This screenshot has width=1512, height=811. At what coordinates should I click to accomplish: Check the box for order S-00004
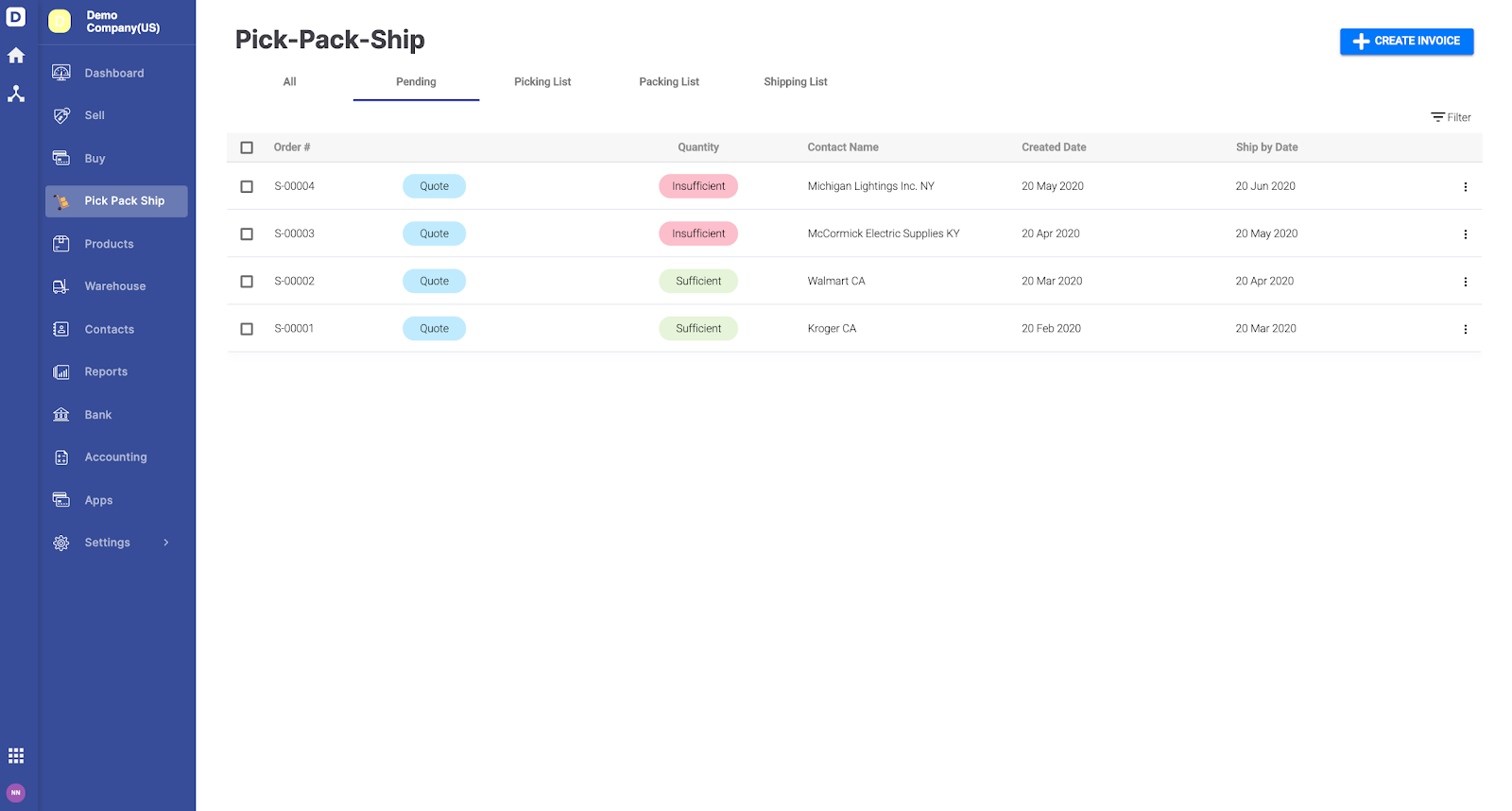click(x=247, y=186)
